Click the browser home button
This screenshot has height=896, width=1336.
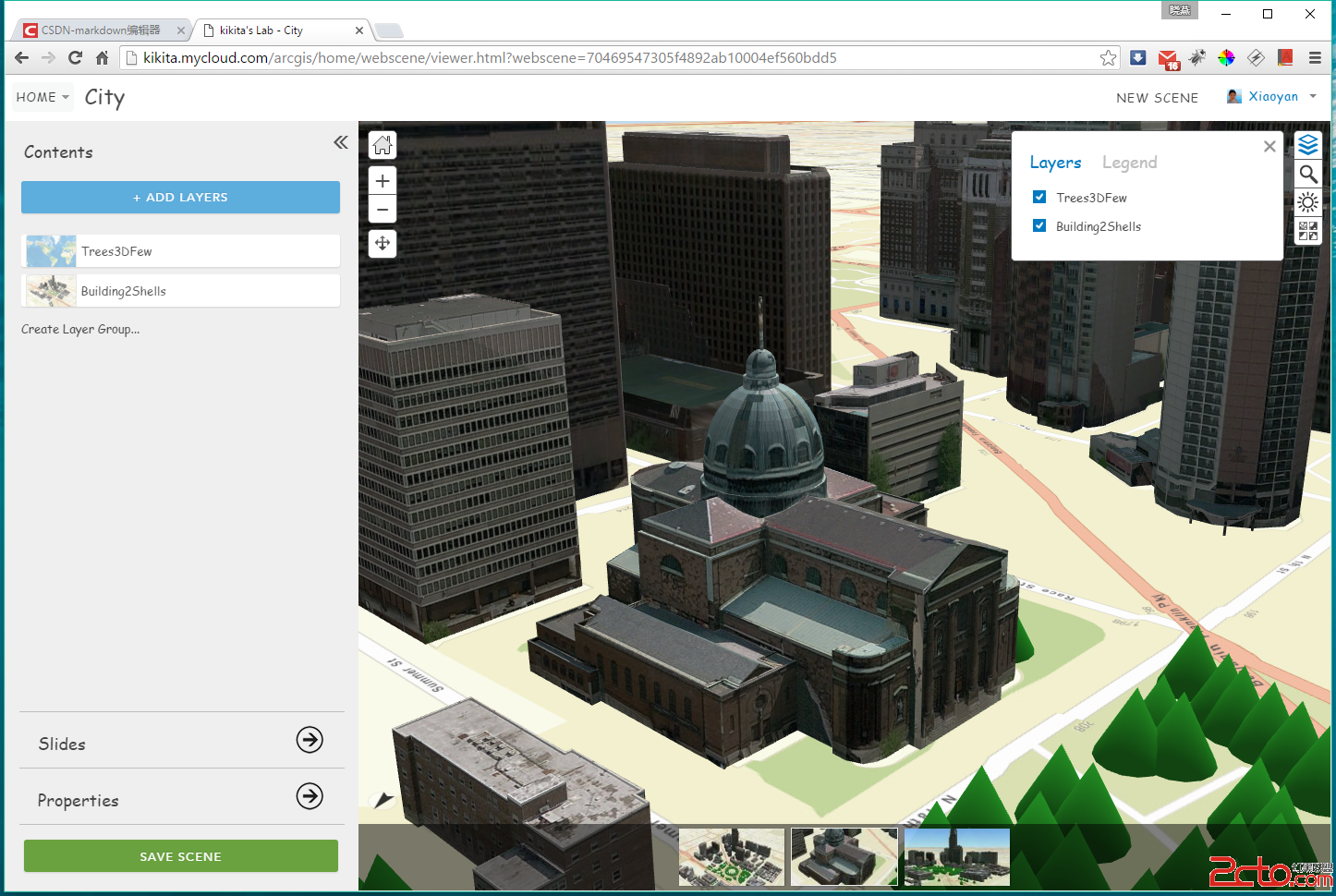click(103, 57)
